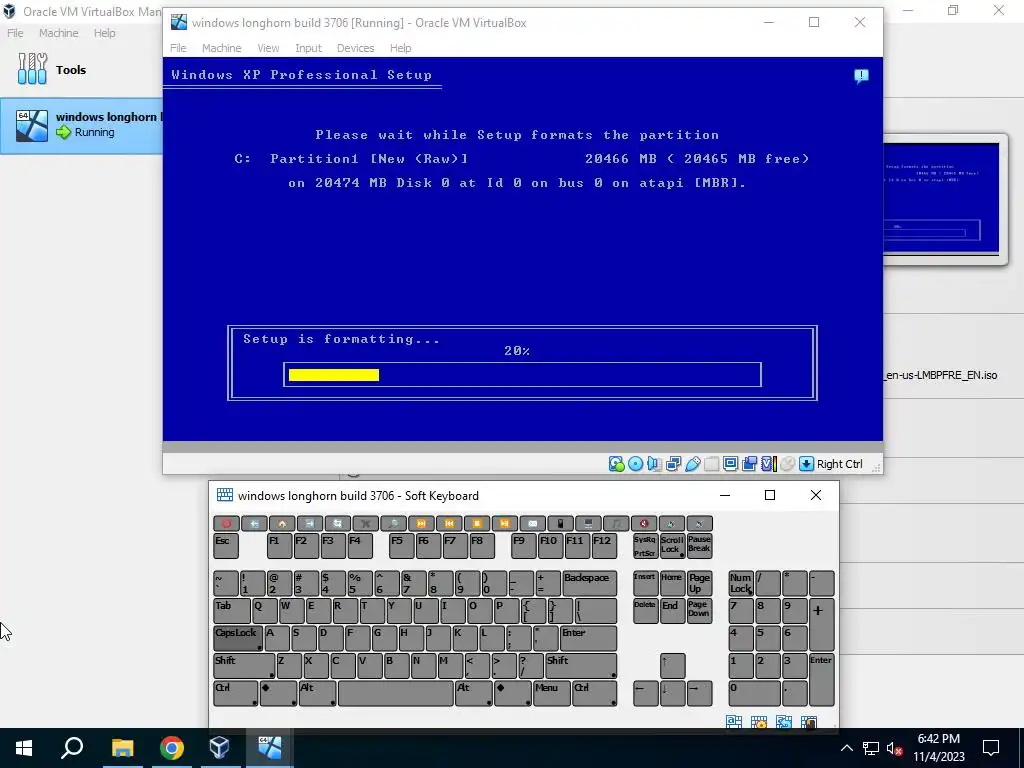
Task: Click the Enter key on soft keyboard
Action: tap(588, 638)
